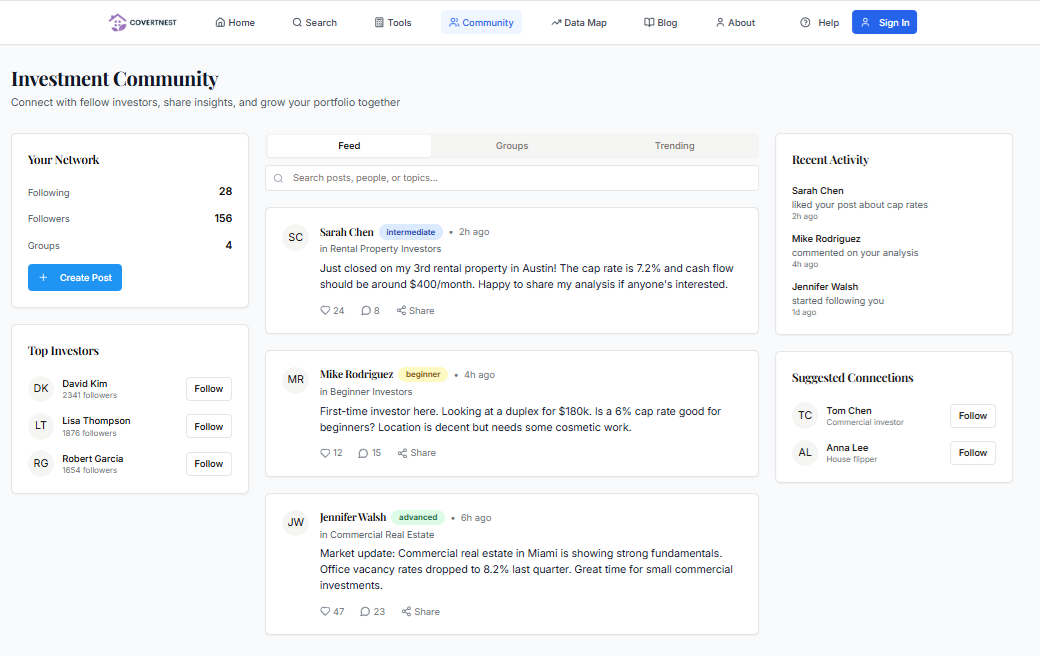
Task: Open the About nav item
Action: coord(735,23)
